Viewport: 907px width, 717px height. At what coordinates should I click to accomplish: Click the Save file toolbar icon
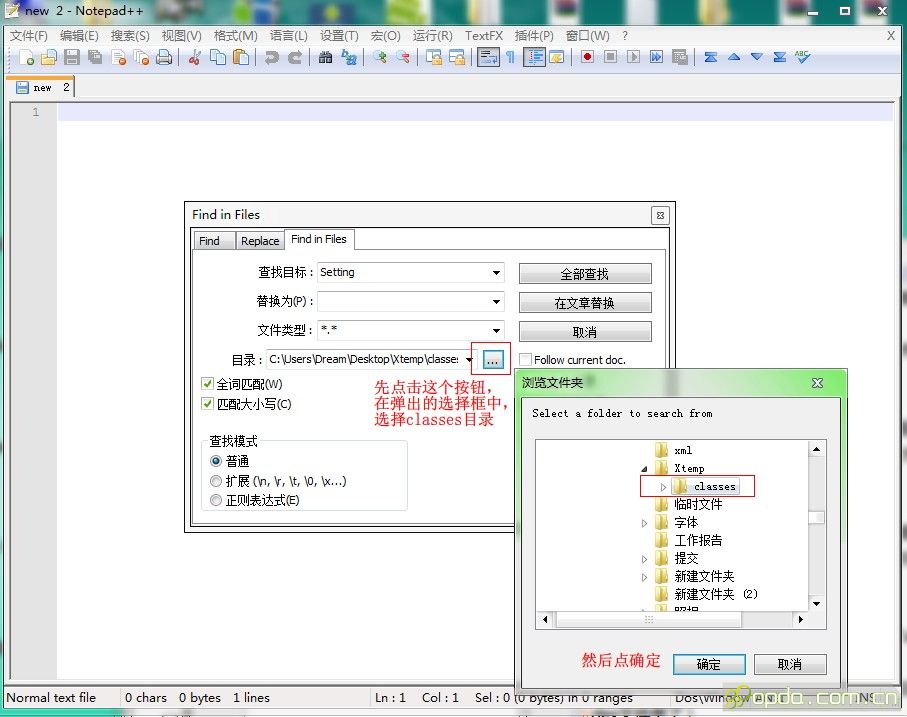click(x=71, y=57)
